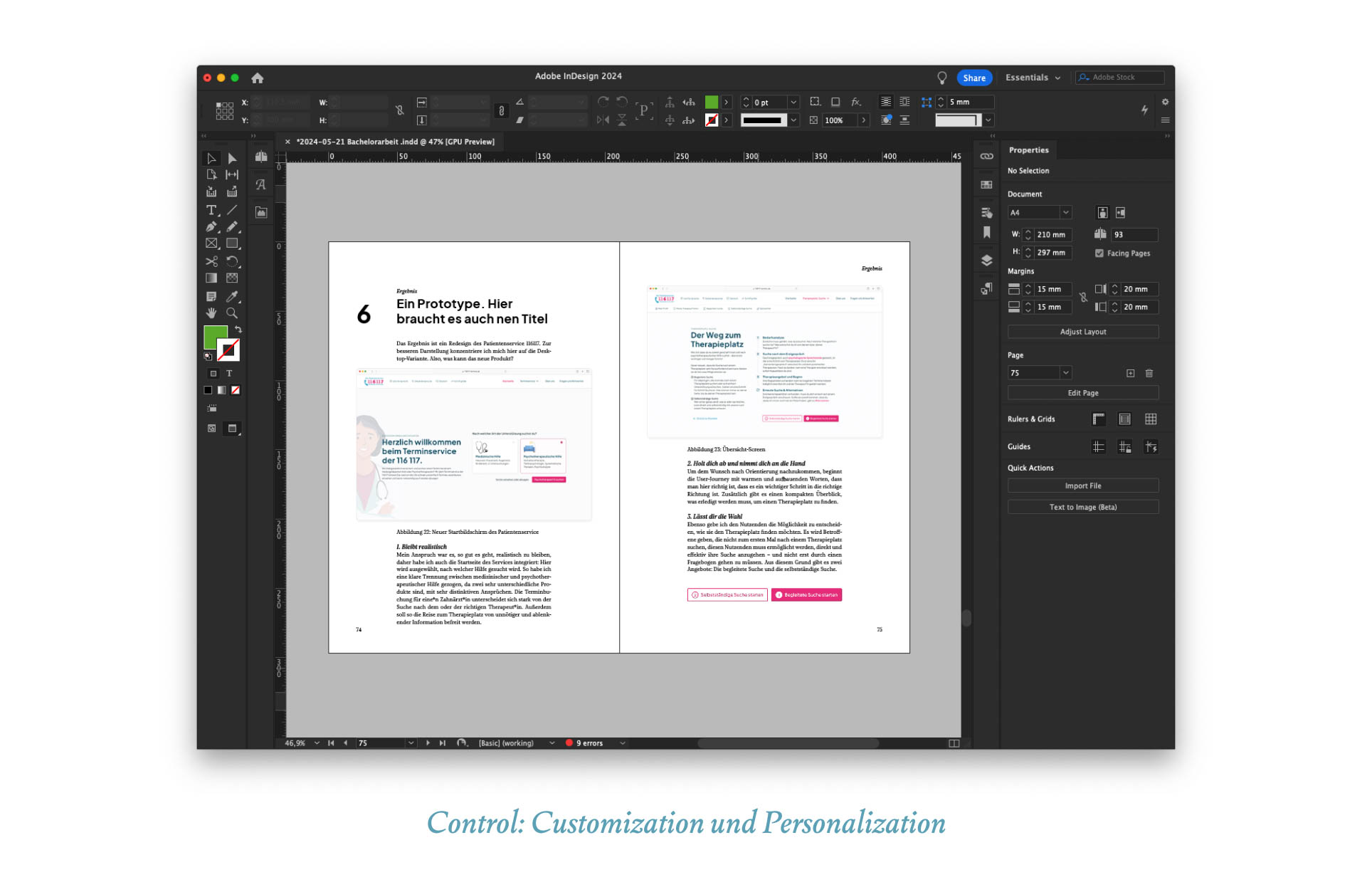Viewport: 1372px width, 887px height.
Task: Open the Essentials workspace dropdown
Action: pyautogui.click(x=1033, y=78)
